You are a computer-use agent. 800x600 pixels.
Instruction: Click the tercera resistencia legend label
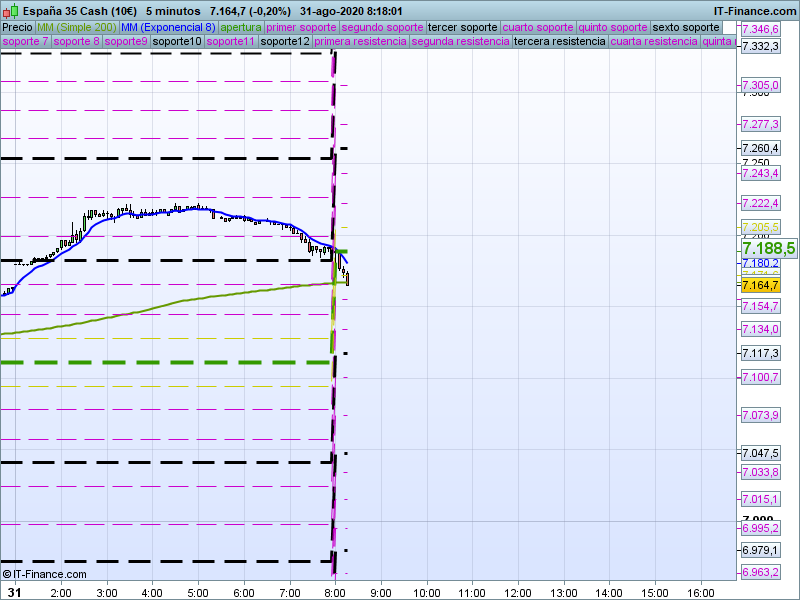[x=559, y=42]
